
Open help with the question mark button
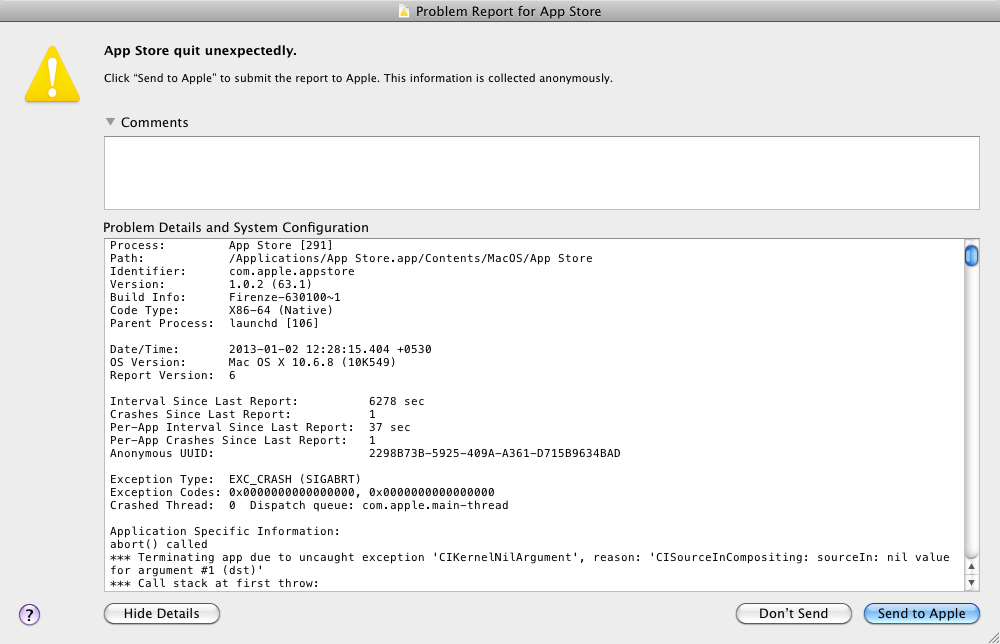29,615
